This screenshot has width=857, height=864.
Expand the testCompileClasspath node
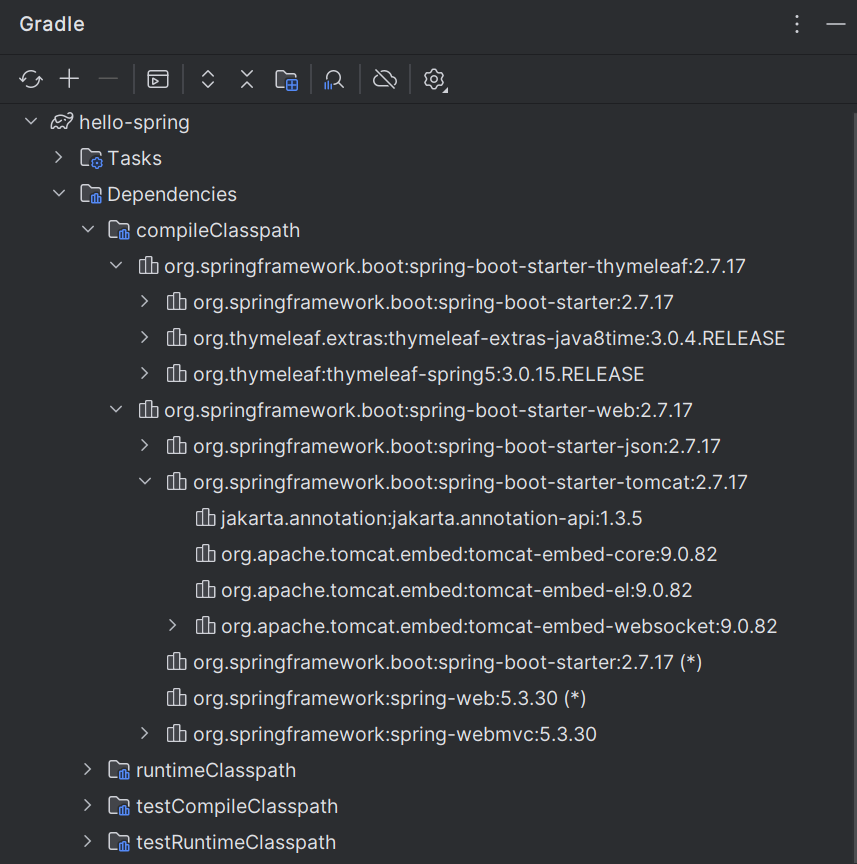pyautogui.click(x=88, y=806)
